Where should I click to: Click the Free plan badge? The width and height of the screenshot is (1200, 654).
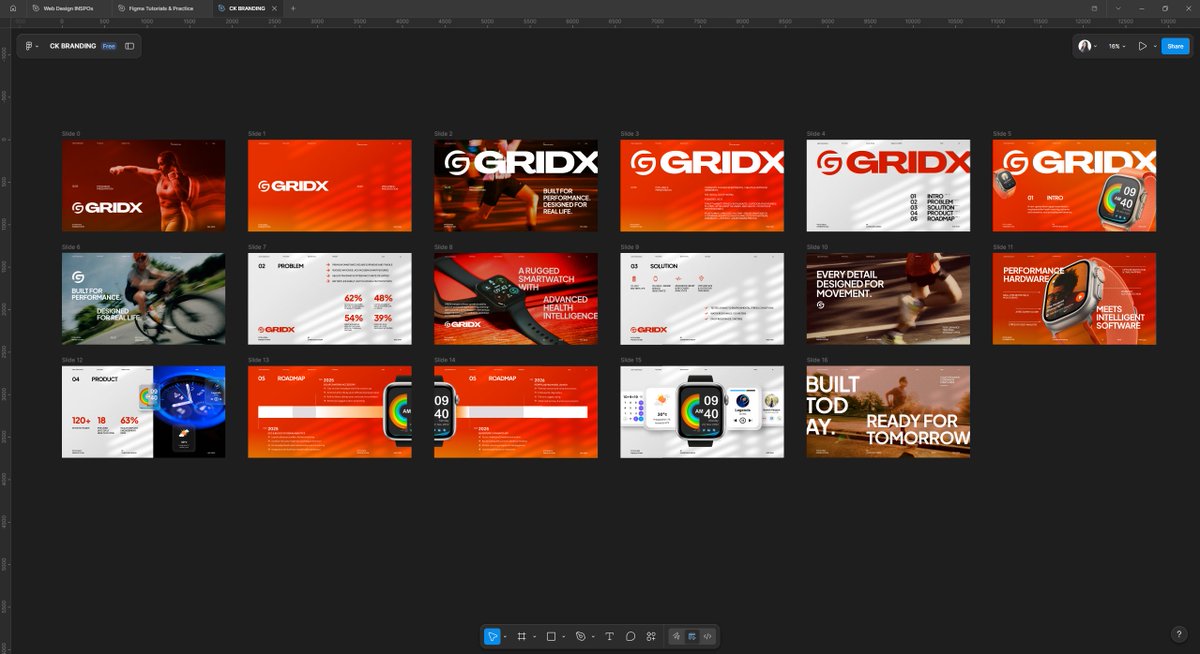coord(108,46)
